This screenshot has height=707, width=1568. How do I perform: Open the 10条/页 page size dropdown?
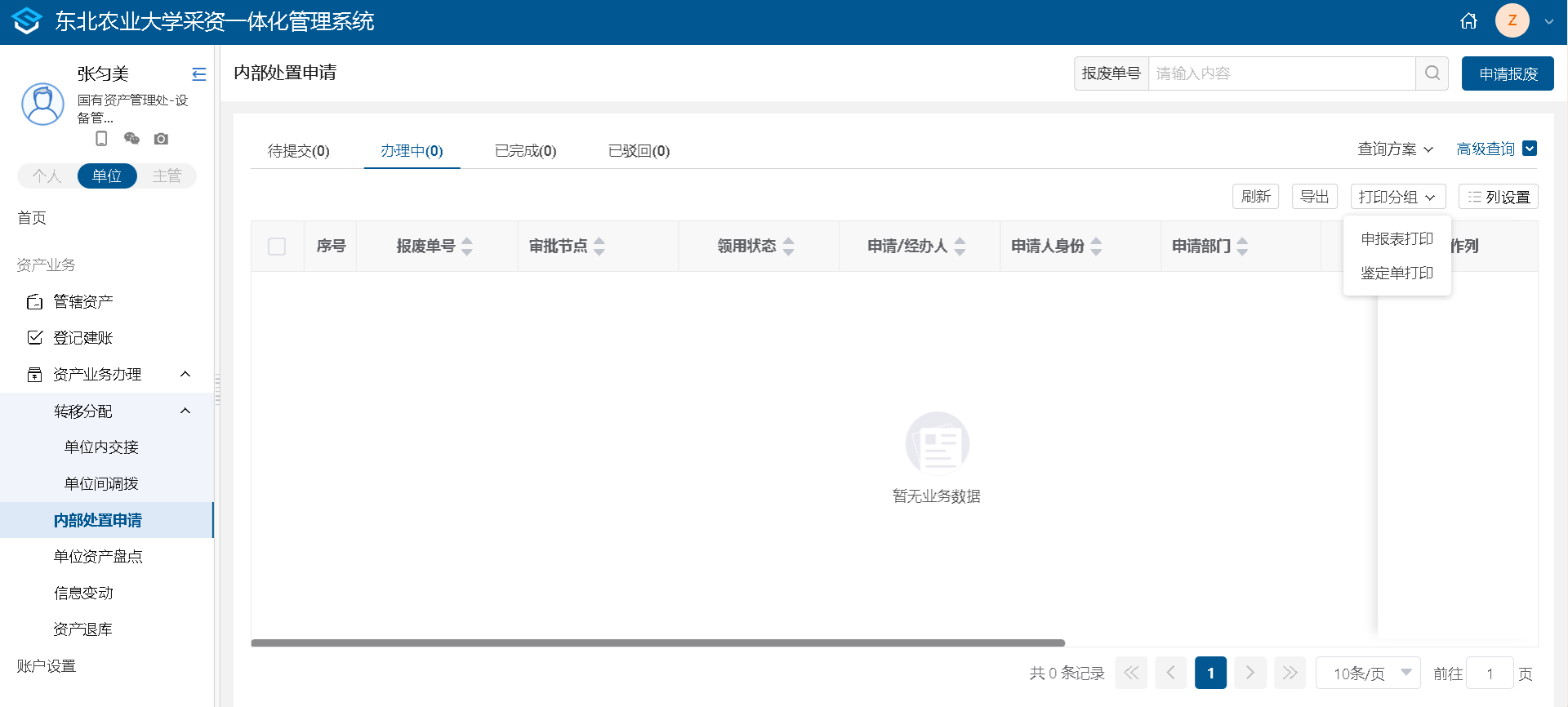tap(1368, 674)
